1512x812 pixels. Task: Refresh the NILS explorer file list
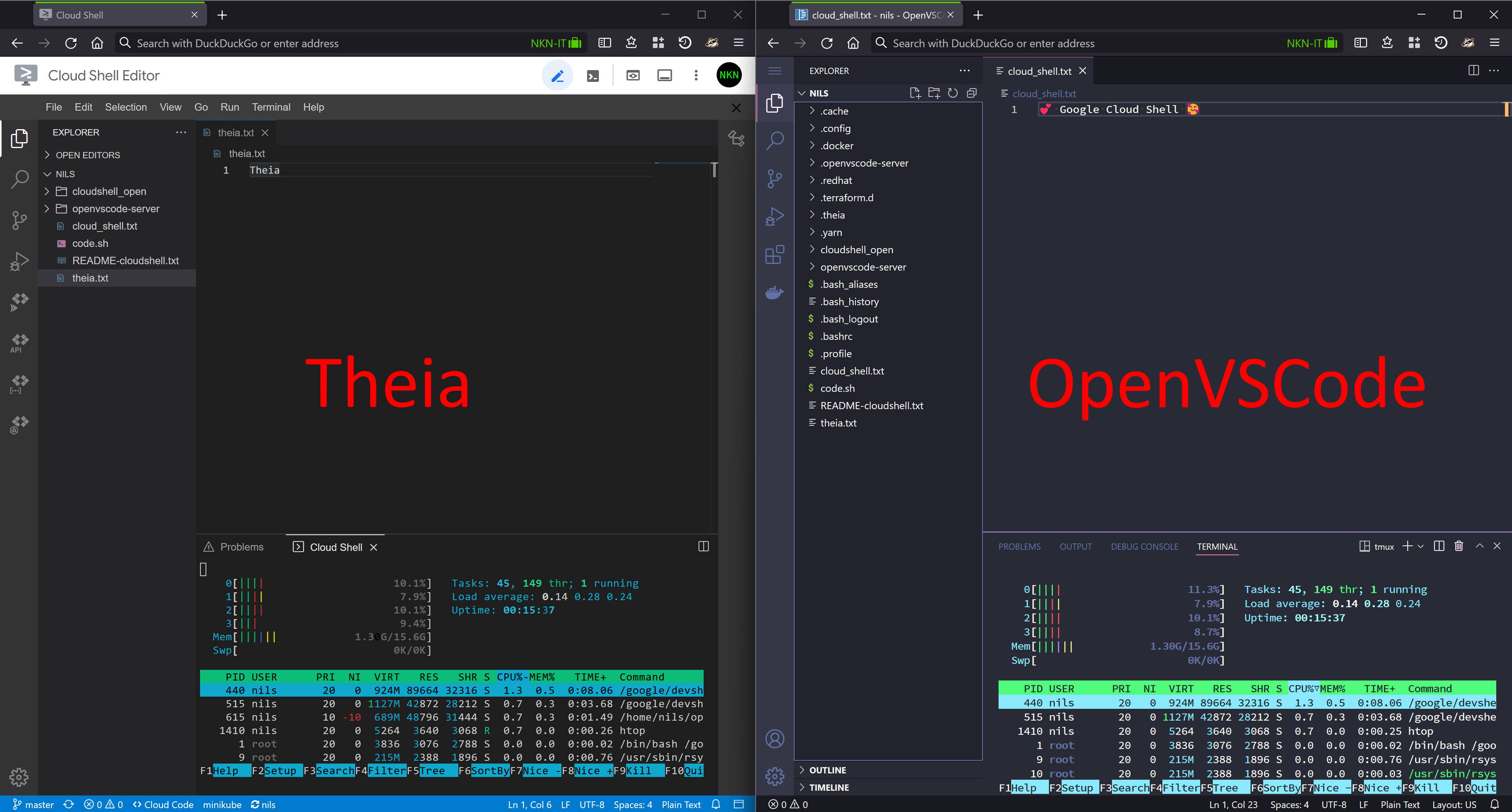[x=952, y=93]
